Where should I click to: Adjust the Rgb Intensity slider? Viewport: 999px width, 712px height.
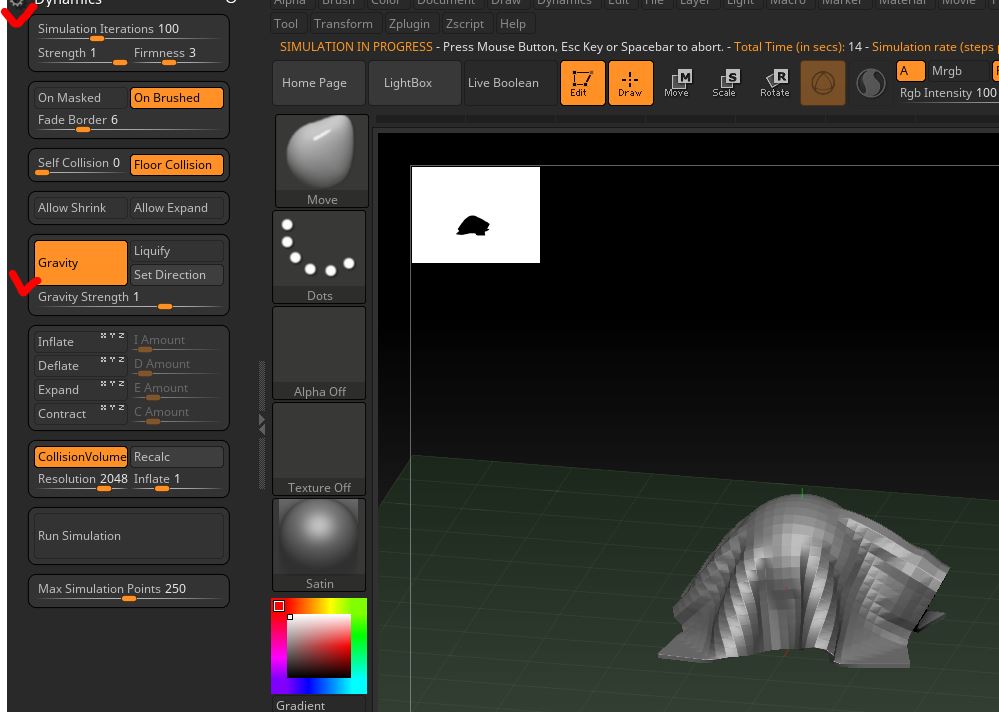947,93
